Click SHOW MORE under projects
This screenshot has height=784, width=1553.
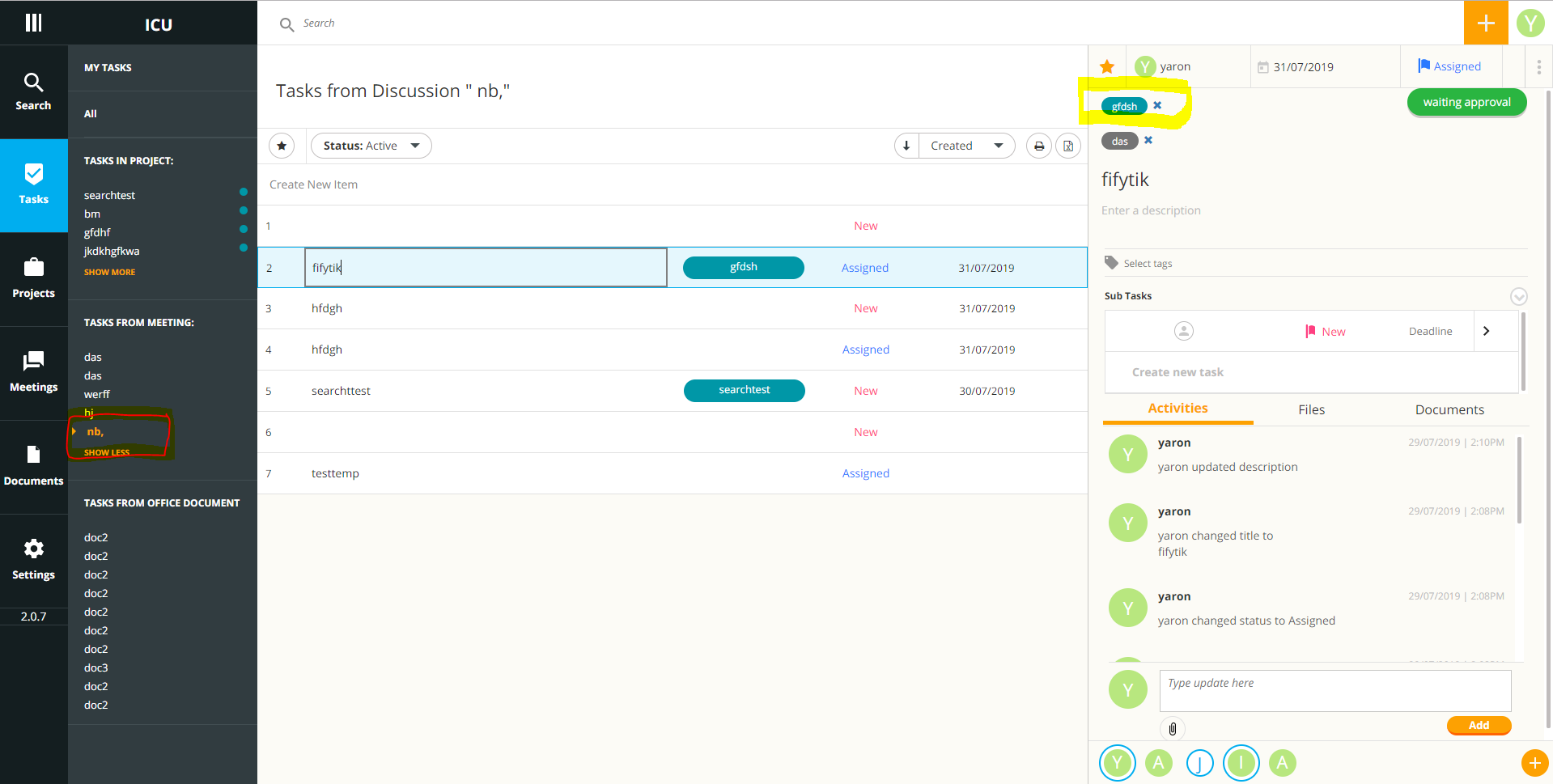[x=109, y=272]
